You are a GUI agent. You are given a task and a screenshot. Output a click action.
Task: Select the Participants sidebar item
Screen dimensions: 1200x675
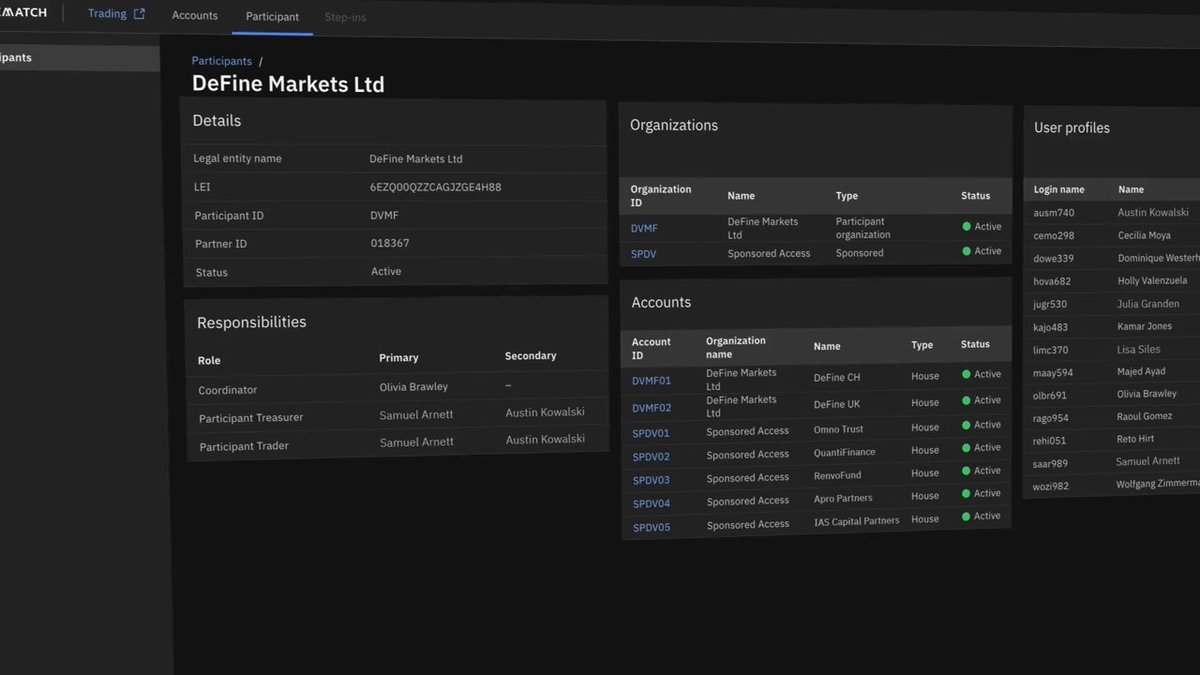(79, 58)
